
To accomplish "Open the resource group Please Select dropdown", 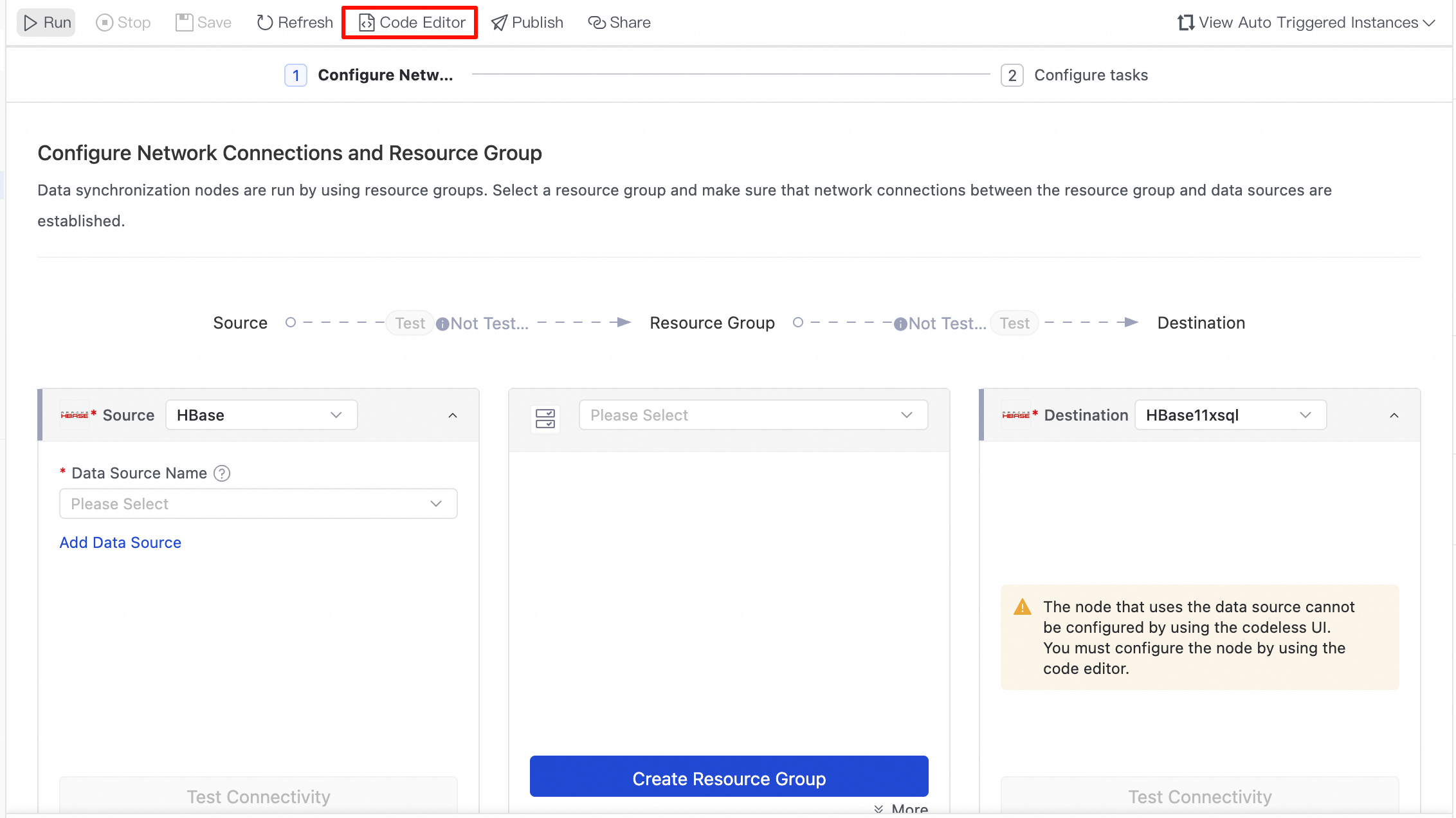I will (752, 415).
